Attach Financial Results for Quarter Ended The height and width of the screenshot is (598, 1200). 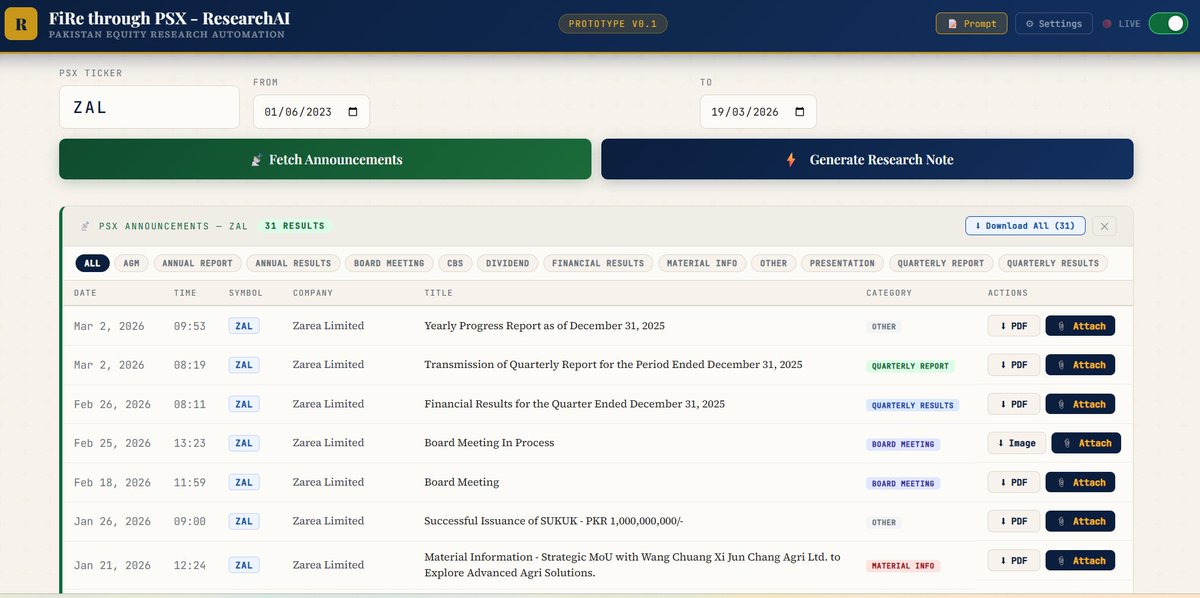(1080, 404)
